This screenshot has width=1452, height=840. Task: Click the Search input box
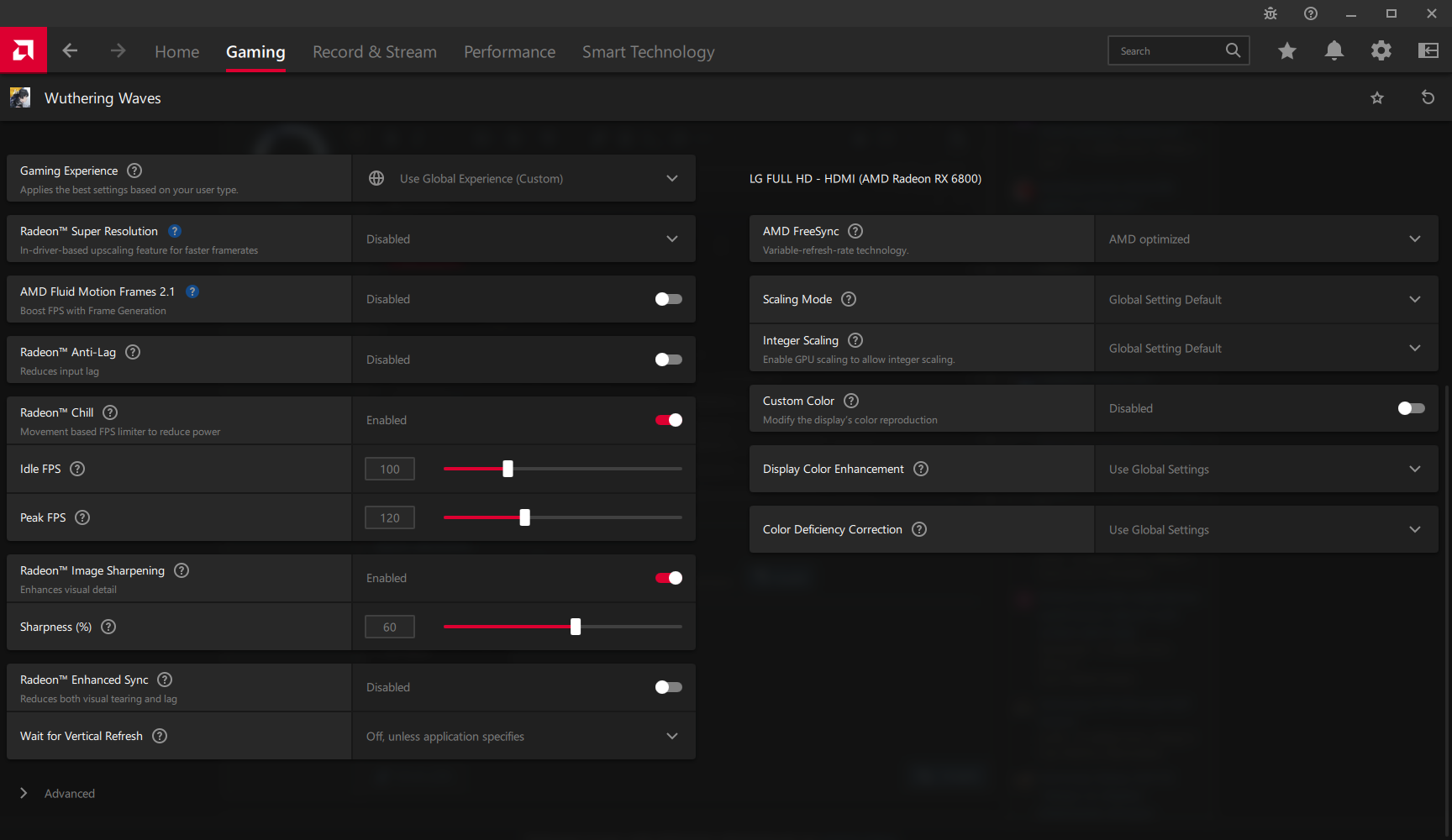click(1168, 51)
